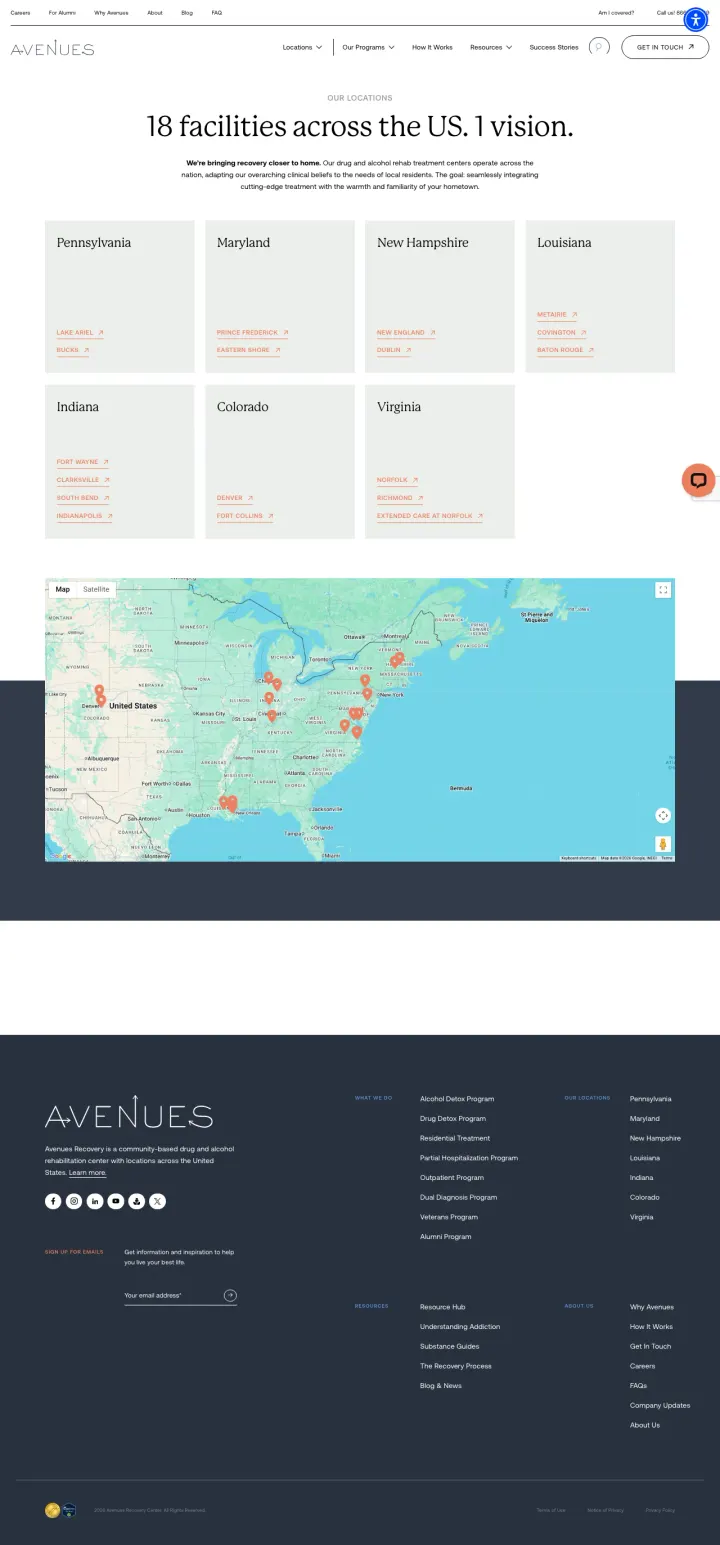
Task: Open How It Works page
Action: (x=432, y=47)
